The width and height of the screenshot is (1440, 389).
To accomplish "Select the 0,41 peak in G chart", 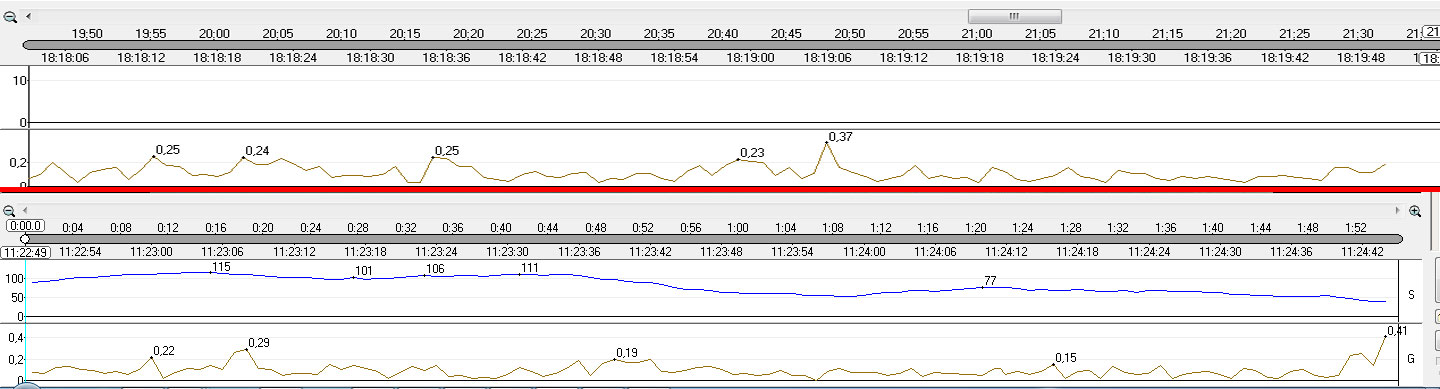I will (x=1386, y=336).
